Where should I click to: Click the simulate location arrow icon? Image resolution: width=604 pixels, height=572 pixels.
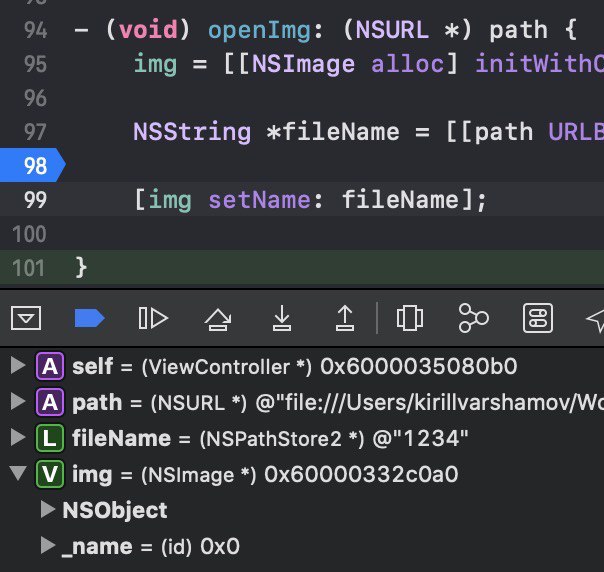595,320
